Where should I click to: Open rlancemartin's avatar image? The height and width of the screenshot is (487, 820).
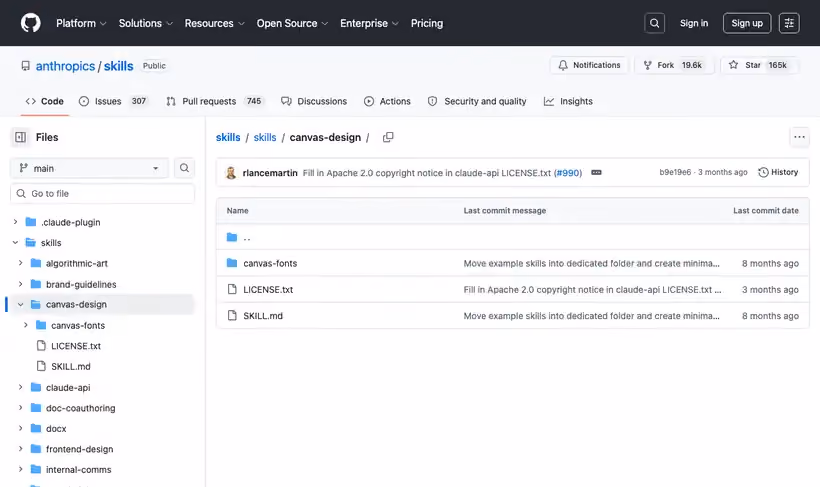(231, 173)
